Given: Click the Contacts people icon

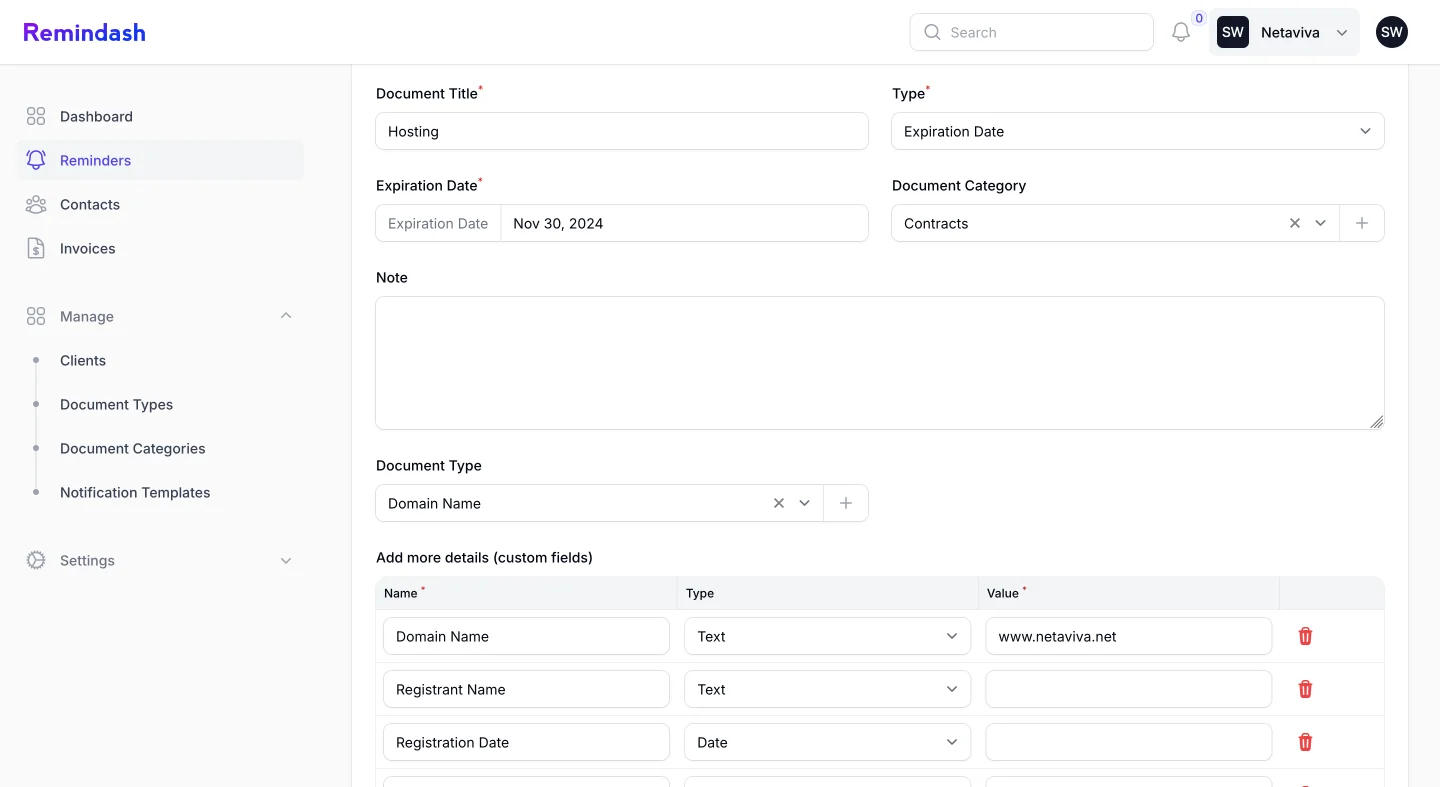Looking at the screenshot, I should click(36, 204).
